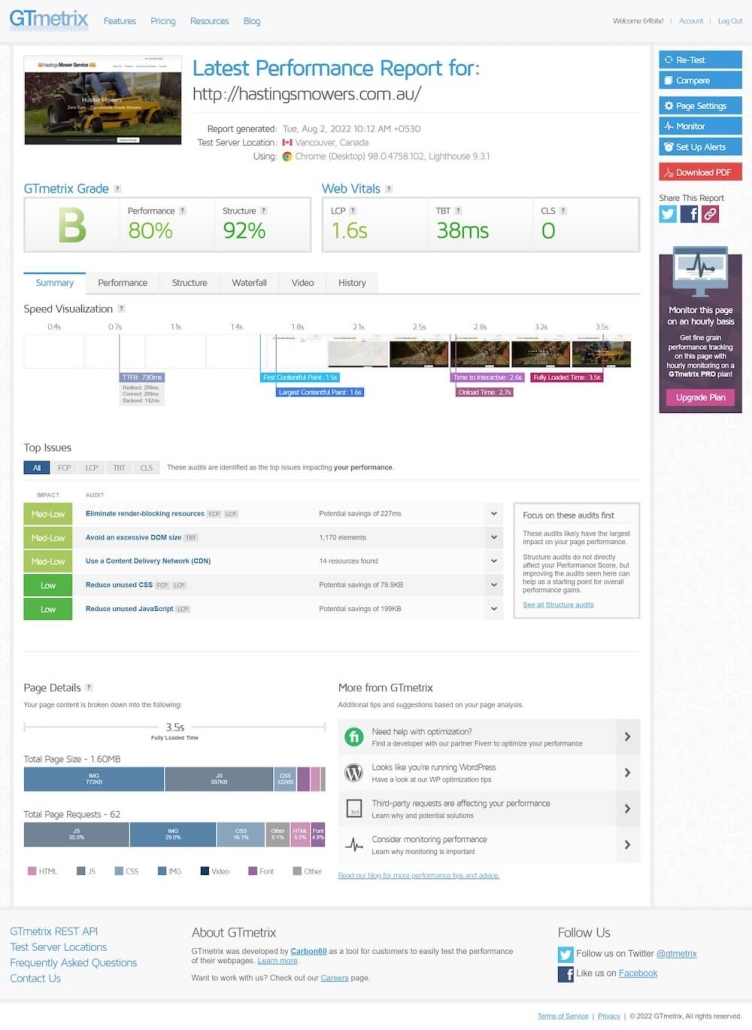
Task: Switch to the Performance tab
Action: [x=123, y=282]
